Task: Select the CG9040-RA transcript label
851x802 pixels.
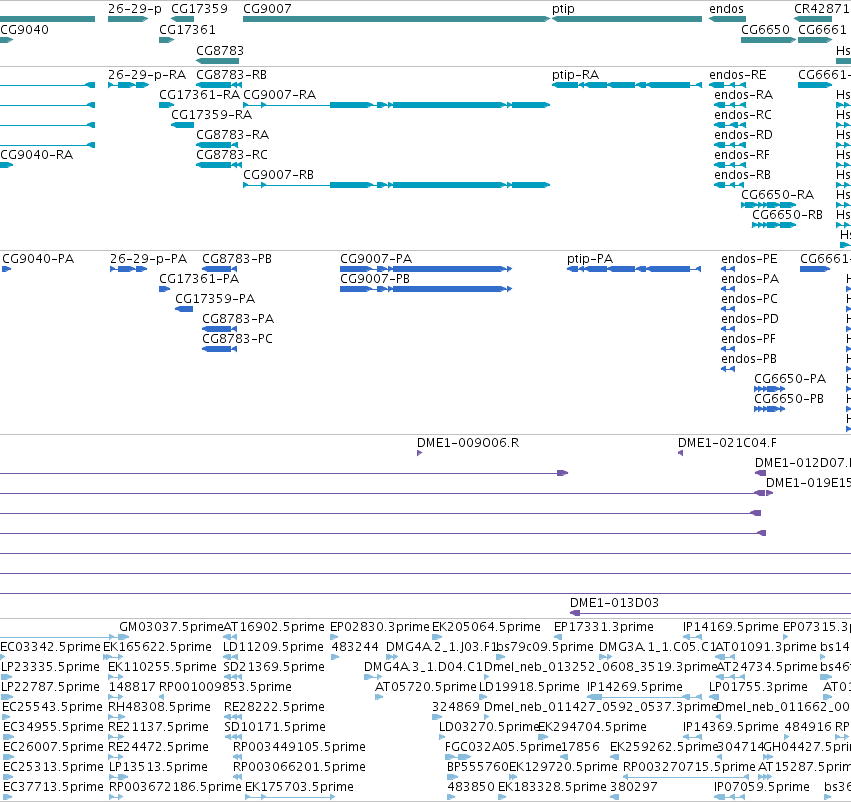Action: point(36,155)
